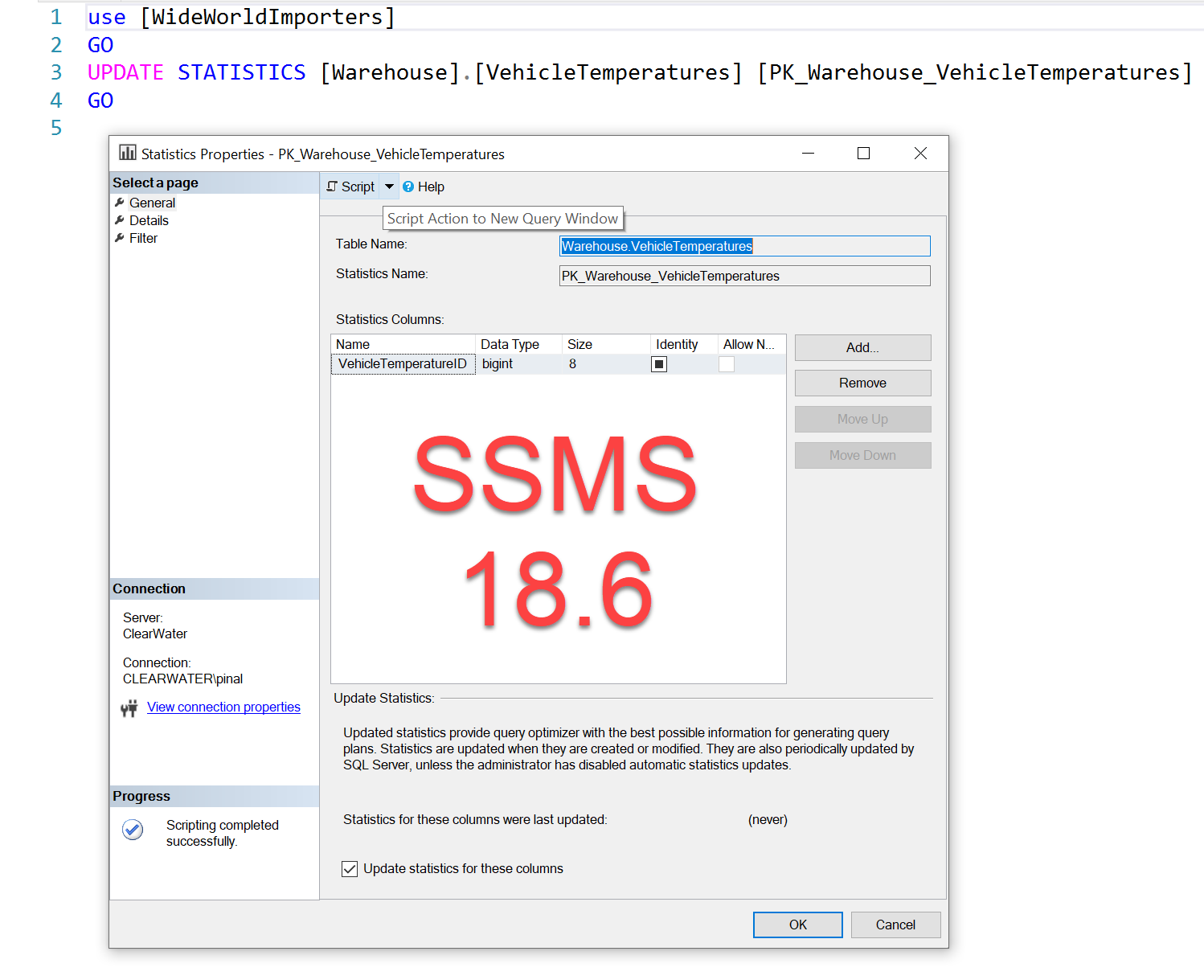Click [WideWorldImporters] in the query editor
This screenshot has height=980, width=1204.
tap(268, 17)
